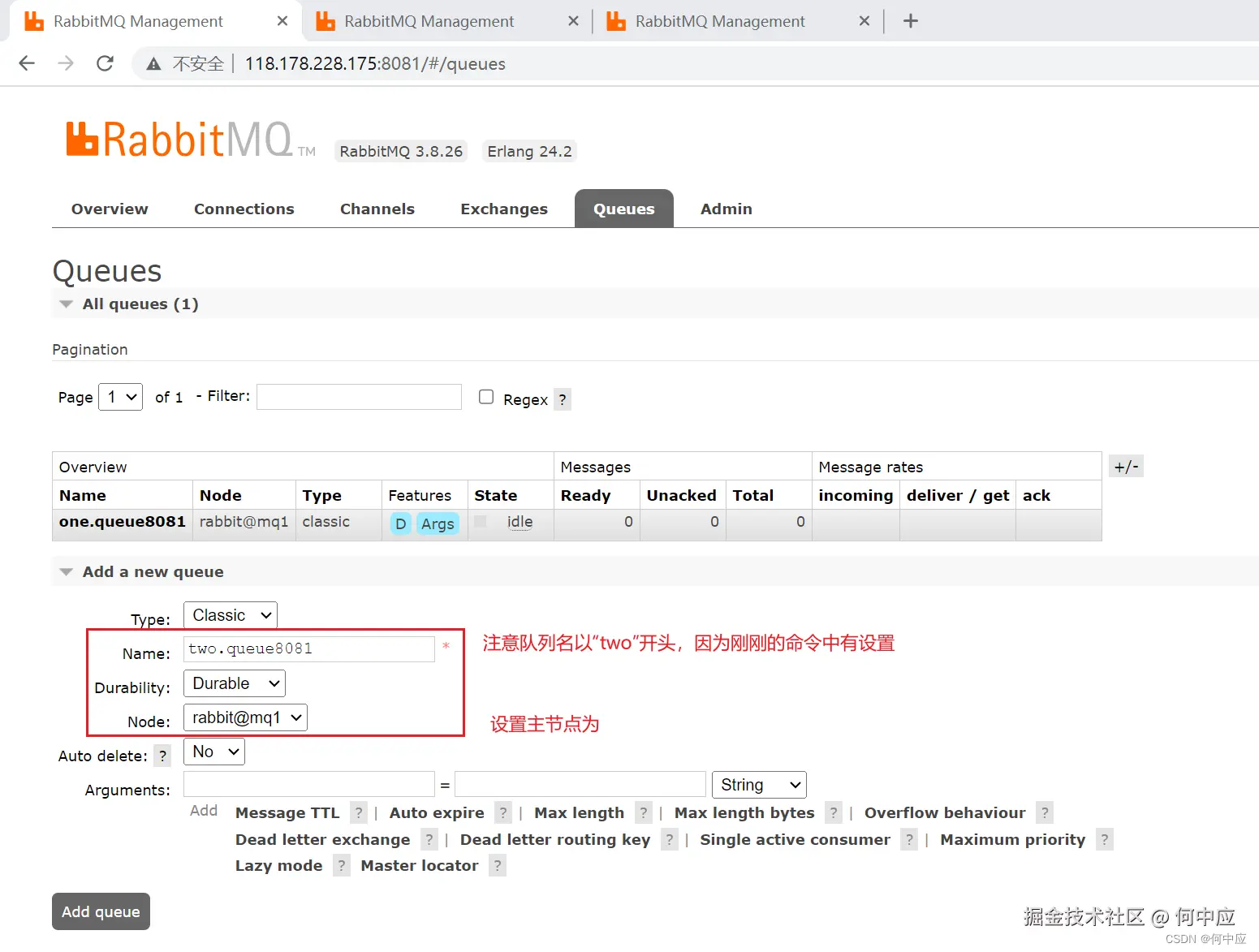Click the Arguments value input field

[580, 784]
